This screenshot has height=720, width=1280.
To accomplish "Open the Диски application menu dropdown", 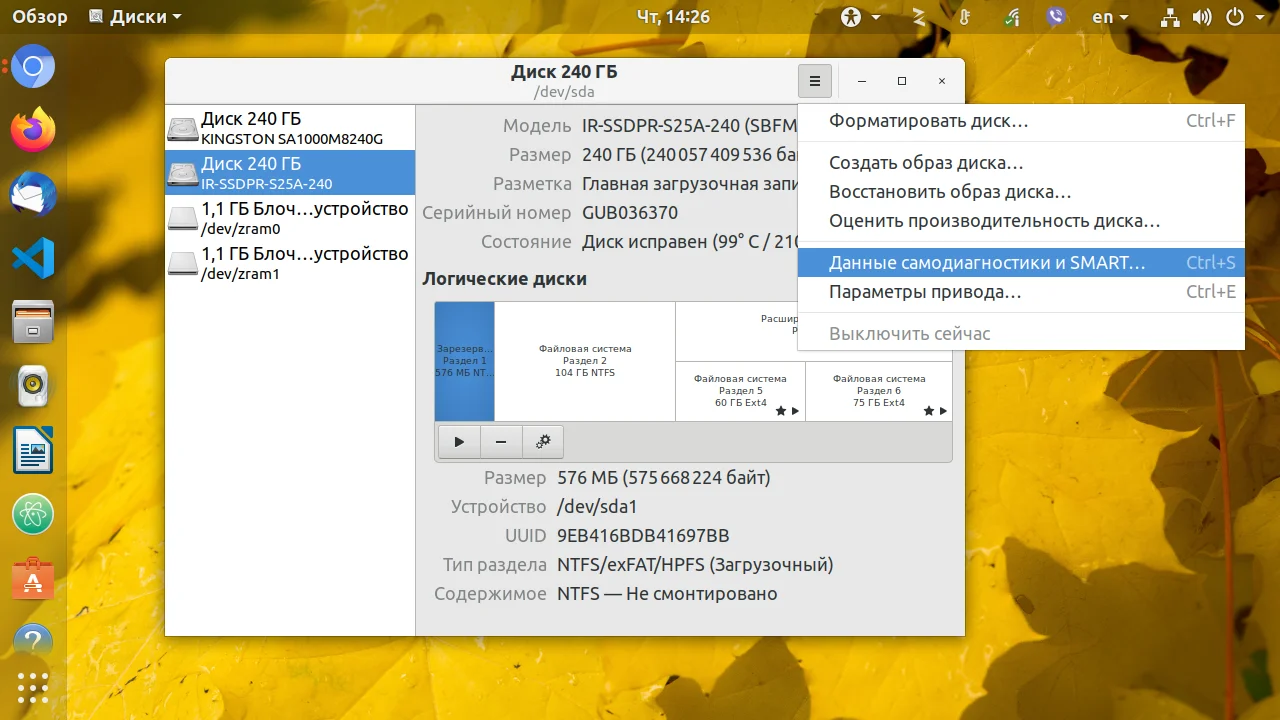I will [x=135, y=17].
